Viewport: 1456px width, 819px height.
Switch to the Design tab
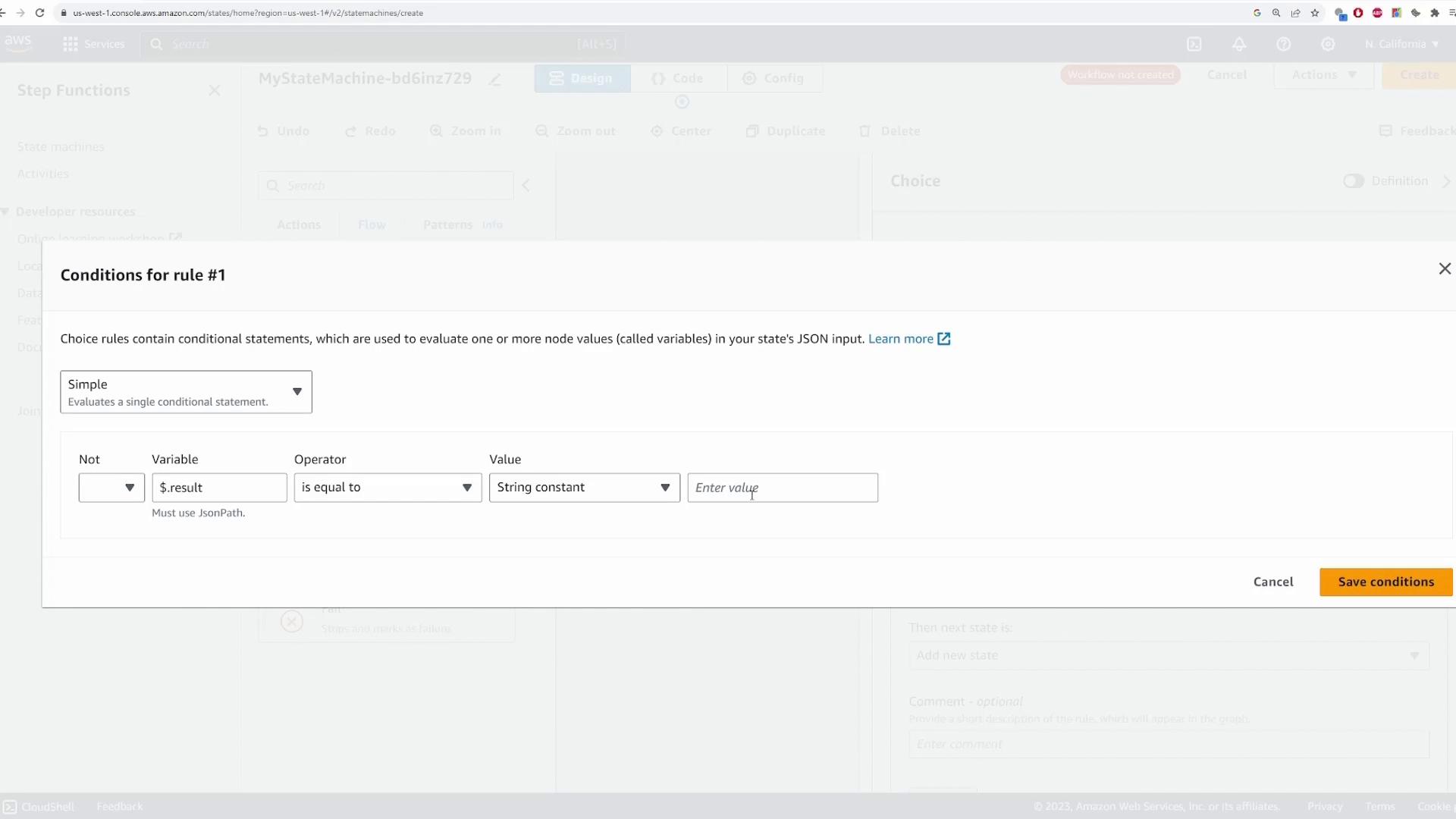[582, 78]
